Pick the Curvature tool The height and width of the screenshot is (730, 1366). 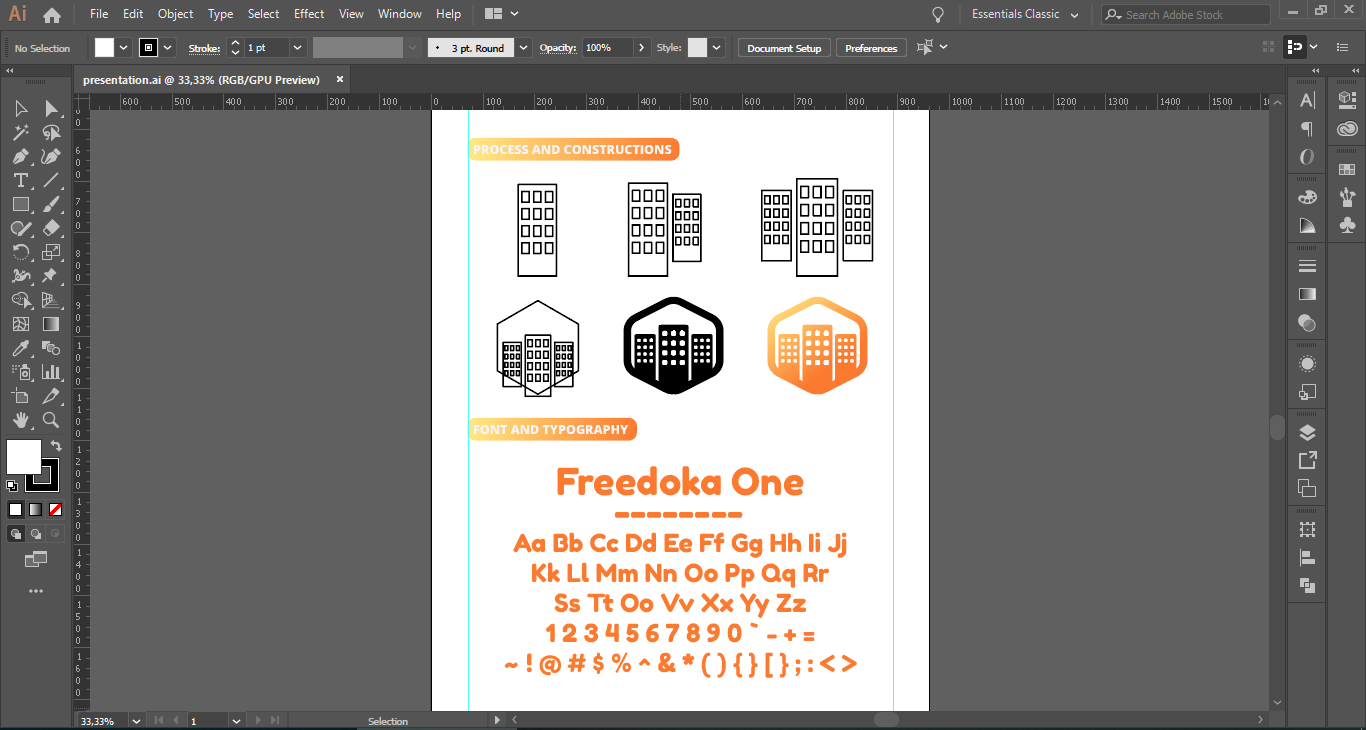point(51,156)
